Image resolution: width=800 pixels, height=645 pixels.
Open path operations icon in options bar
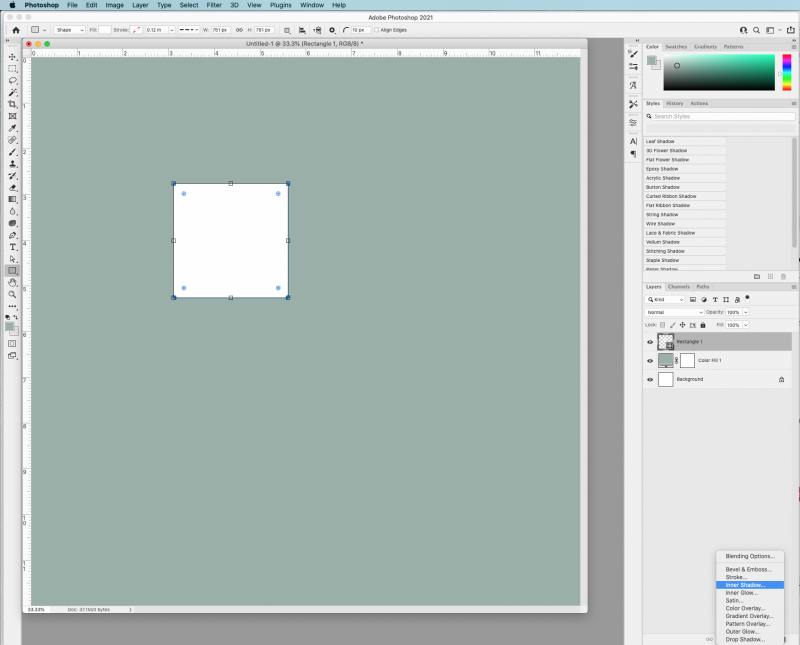287,30
